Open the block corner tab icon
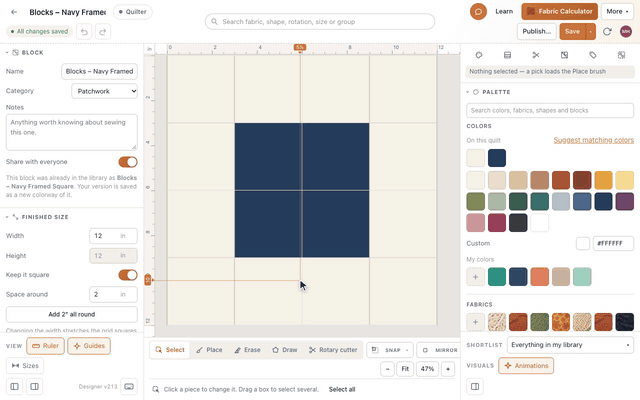 tap(564, 55)
